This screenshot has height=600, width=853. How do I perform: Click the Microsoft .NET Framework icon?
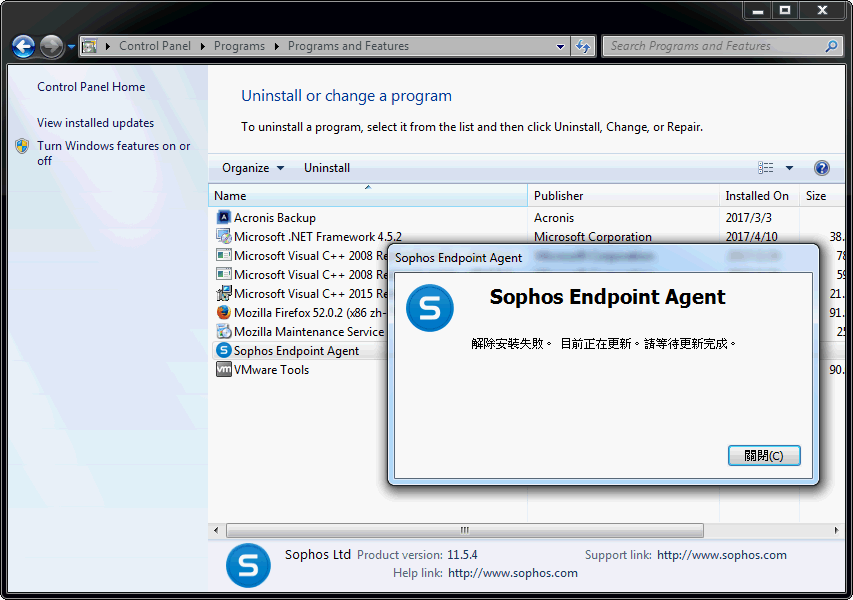point(224,237)
